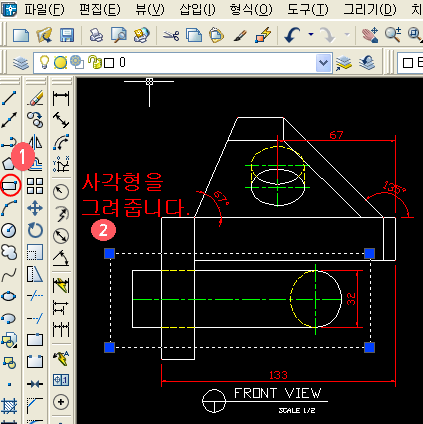Select the Quick Leader tool
Image resolution: width=423 pixels, height=424 pixels.
(x=61, y=358)
